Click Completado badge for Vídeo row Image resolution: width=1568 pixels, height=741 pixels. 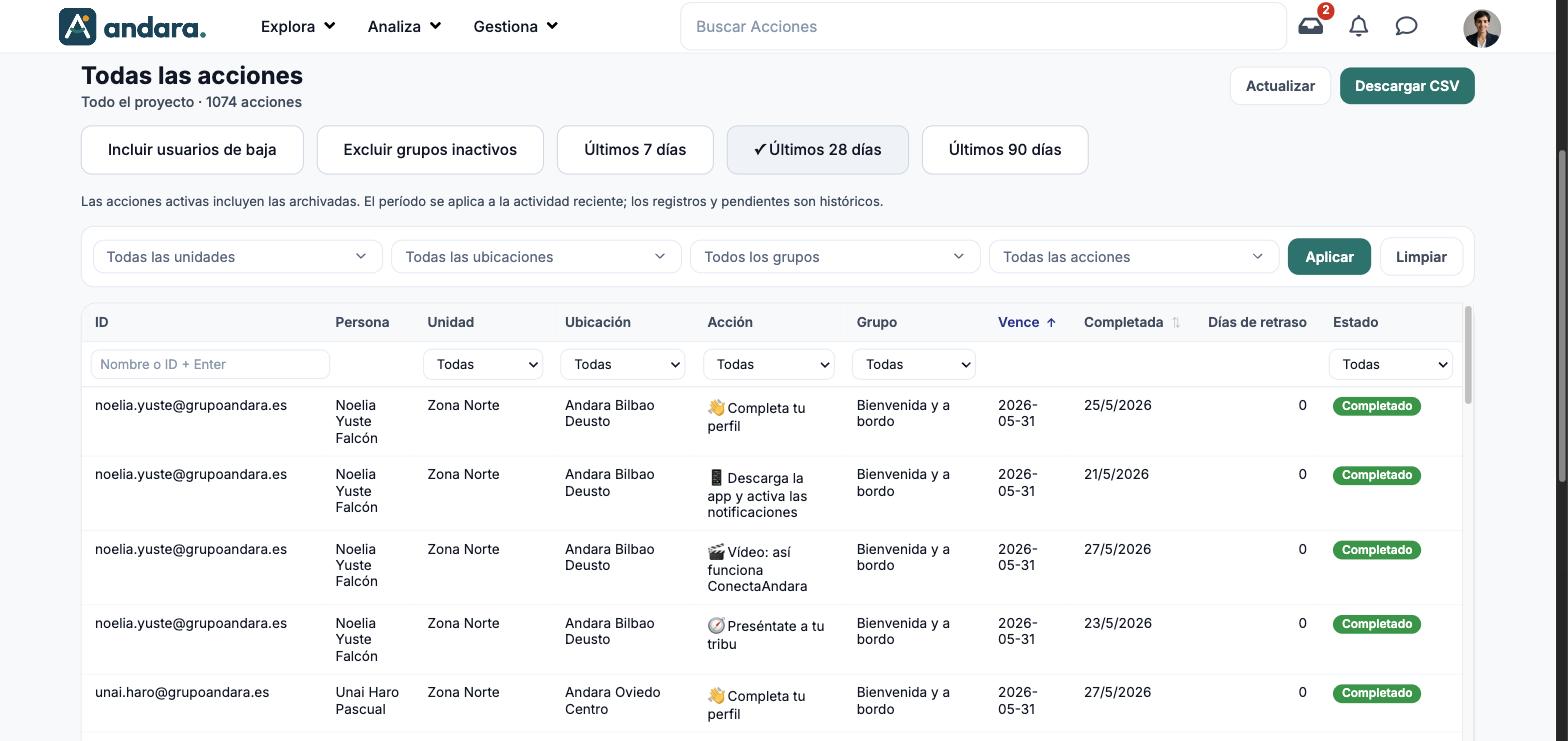point(1376,550)
